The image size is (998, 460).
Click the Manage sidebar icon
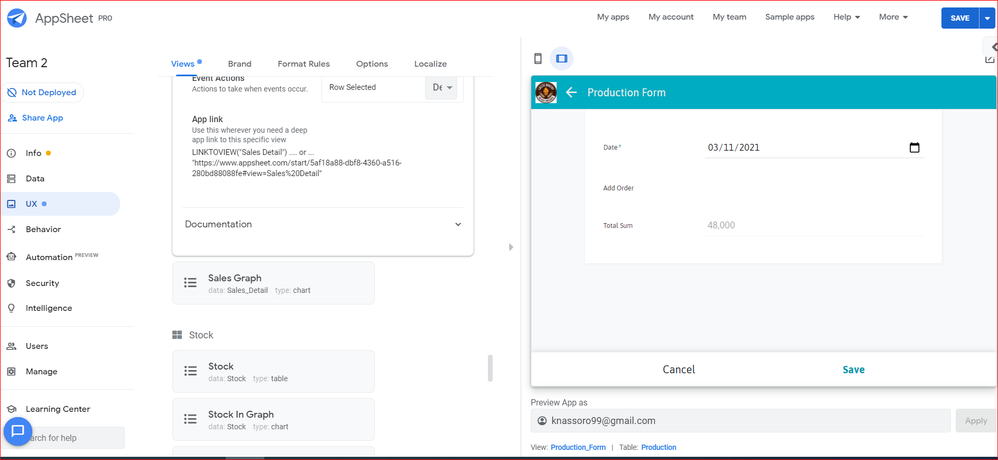[x=11, y=372]
